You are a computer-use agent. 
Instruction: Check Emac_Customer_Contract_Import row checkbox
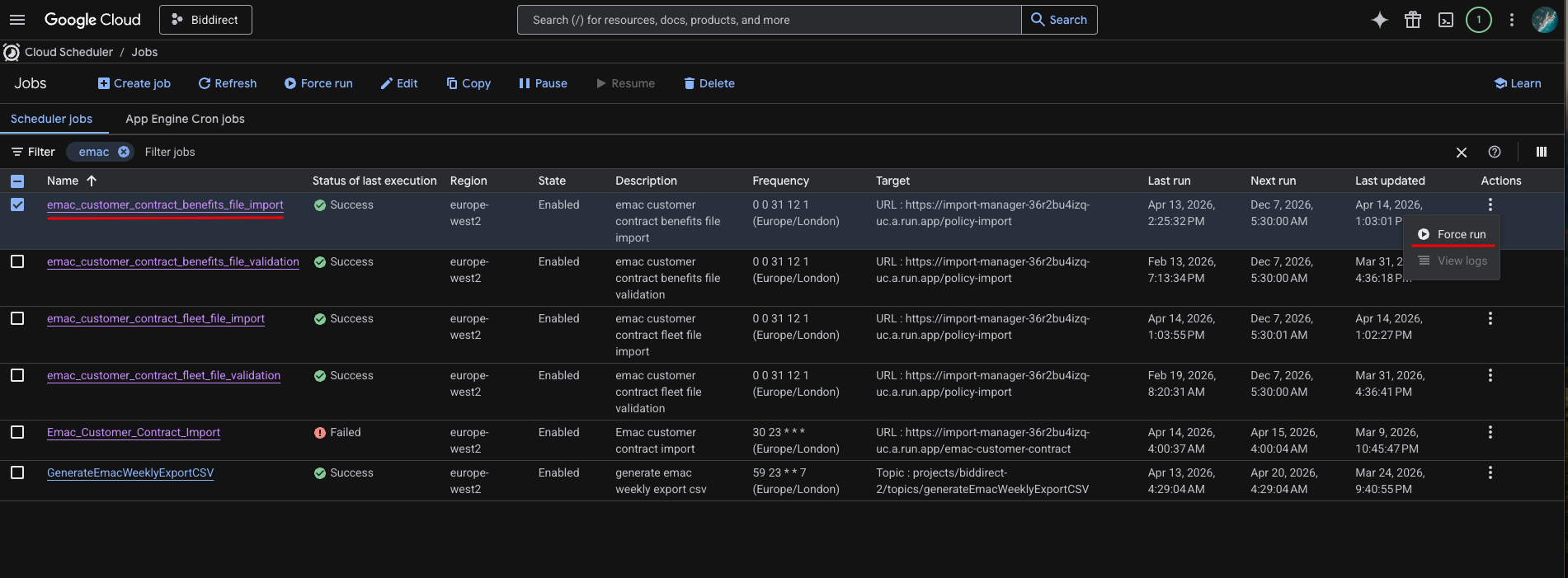click(x=17, y=432)
